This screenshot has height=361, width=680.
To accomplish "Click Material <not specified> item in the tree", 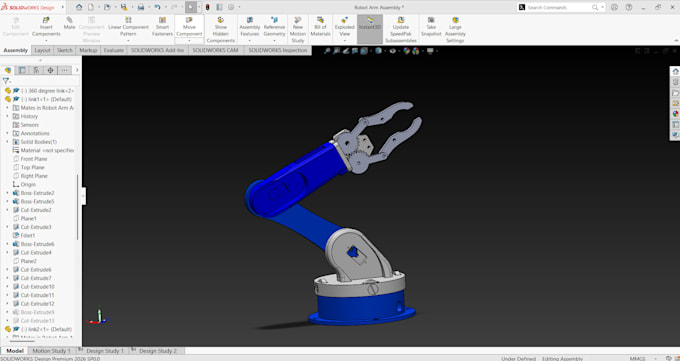I will click(x=43, y=151).
